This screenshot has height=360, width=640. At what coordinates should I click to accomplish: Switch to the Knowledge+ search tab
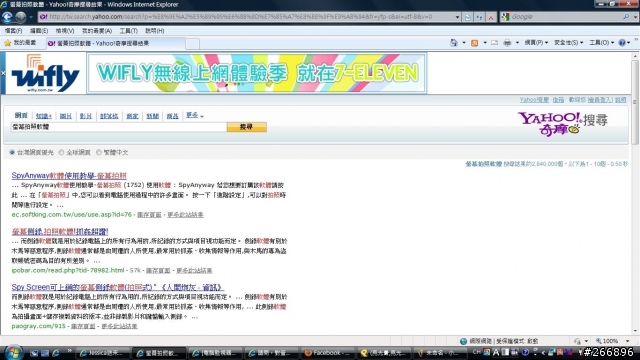pos(44,116)
